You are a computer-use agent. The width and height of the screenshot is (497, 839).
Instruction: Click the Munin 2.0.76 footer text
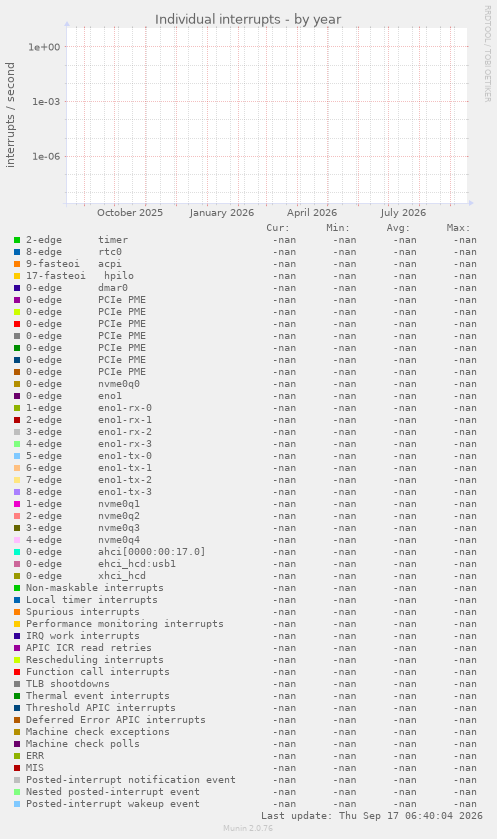[248, 828]
